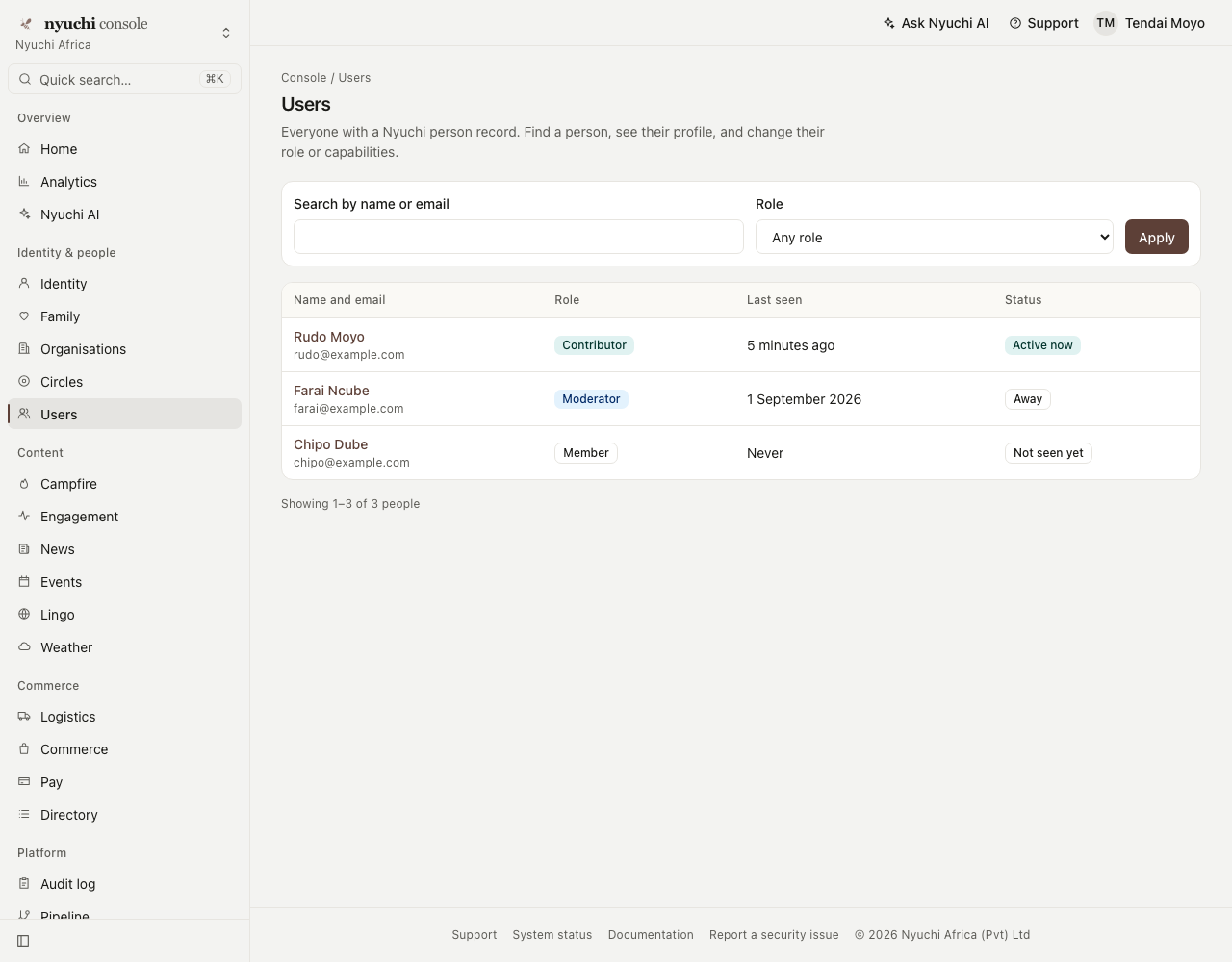The height and width of the screenshot is (962, 1232).
Task: Open Rudo Moyo's profile link
Action: coord(329,337)
